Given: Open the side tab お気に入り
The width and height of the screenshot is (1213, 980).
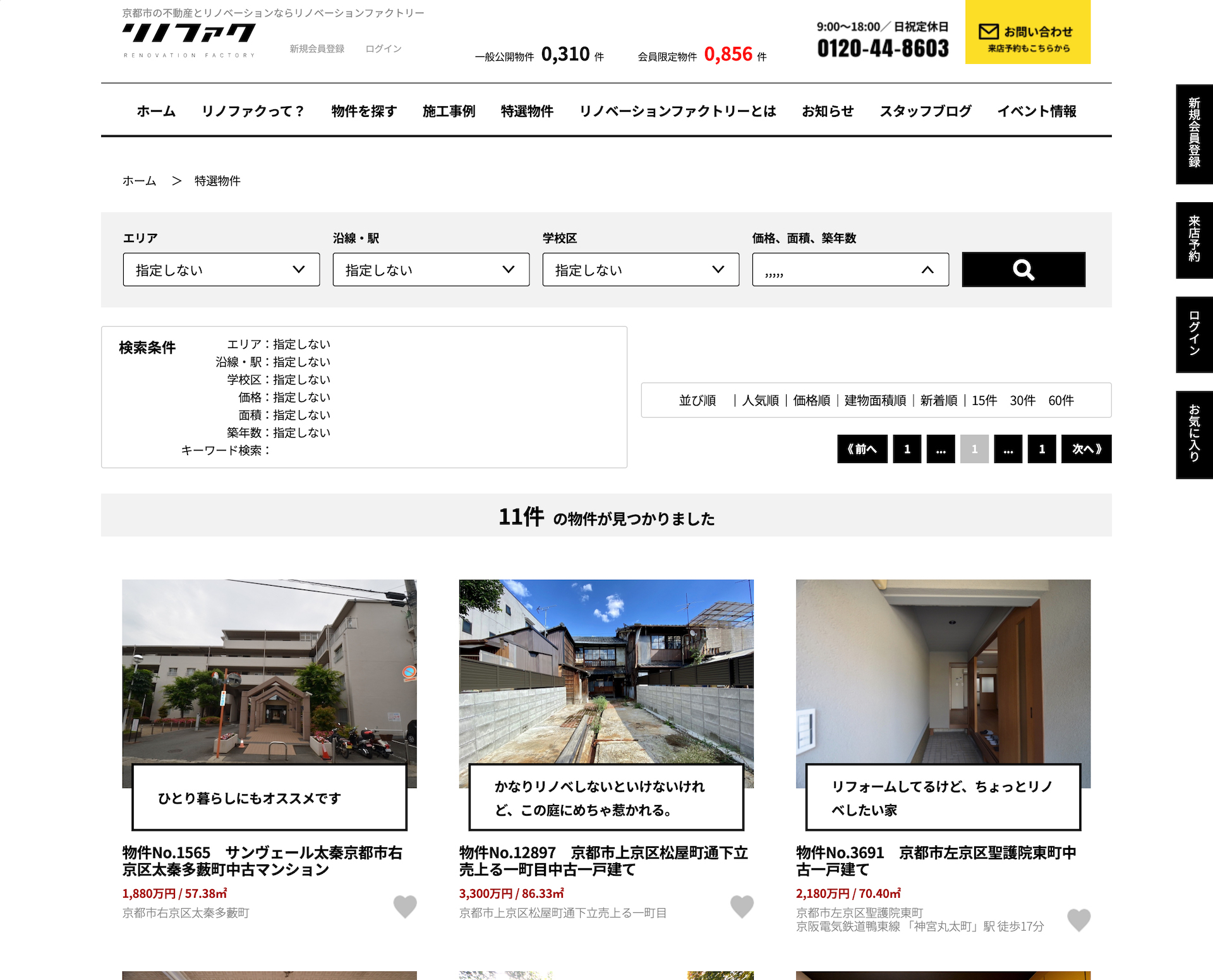Looking at the screenshot, I should [1194, 435].
